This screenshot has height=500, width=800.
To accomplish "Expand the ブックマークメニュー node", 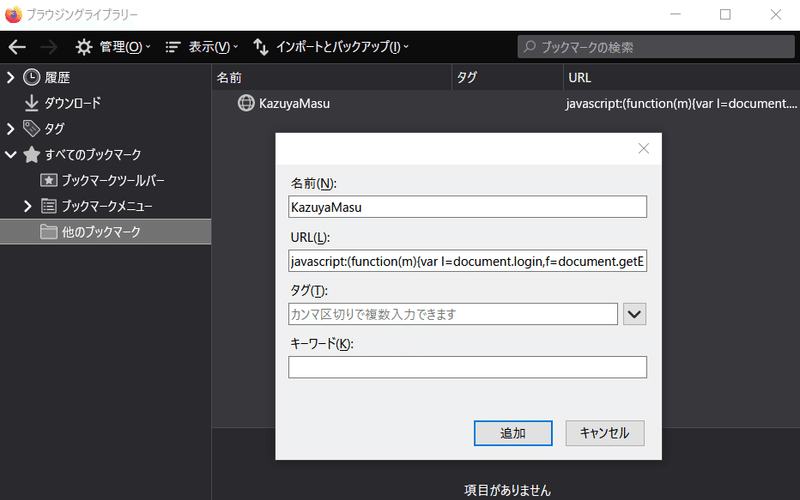I will (x=28, y=206).
